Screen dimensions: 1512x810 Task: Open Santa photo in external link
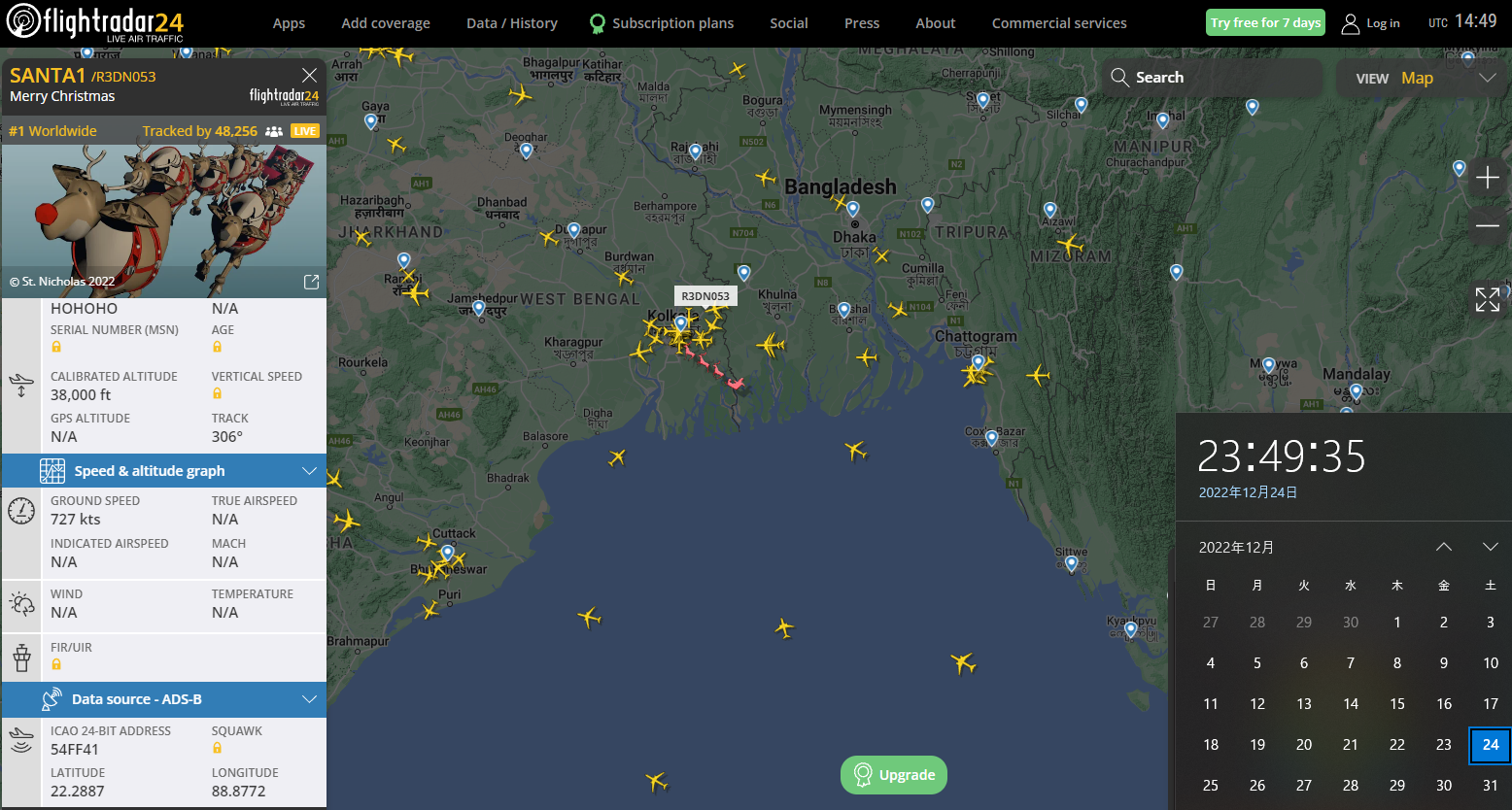311,282
